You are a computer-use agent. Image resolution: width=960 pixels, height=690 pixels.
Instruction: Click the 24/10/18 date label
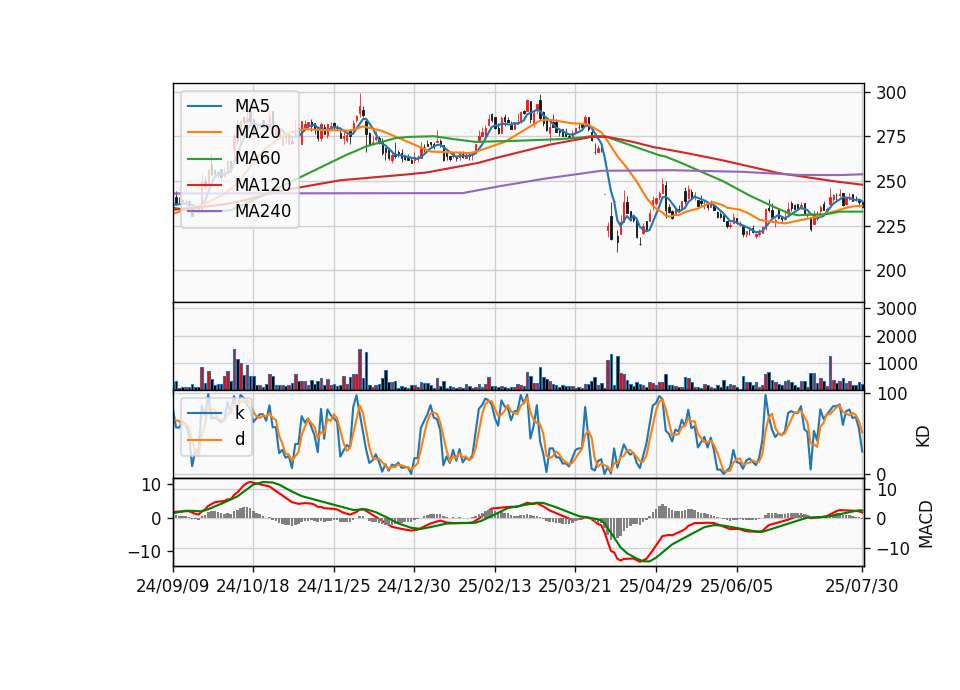[253, 586]
